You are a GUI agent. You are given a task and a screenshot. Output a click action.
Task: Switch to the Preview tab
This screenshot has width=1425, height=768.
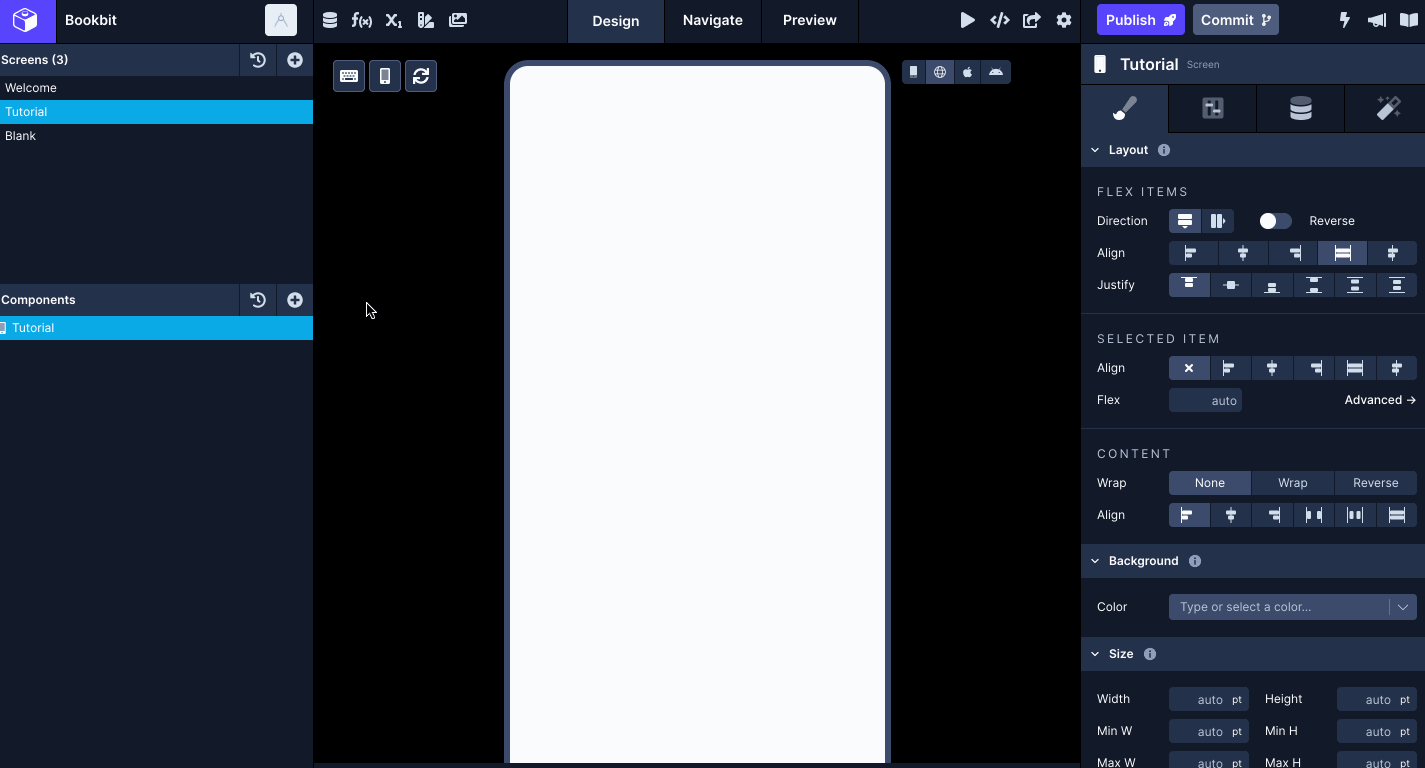click(809, 20)
